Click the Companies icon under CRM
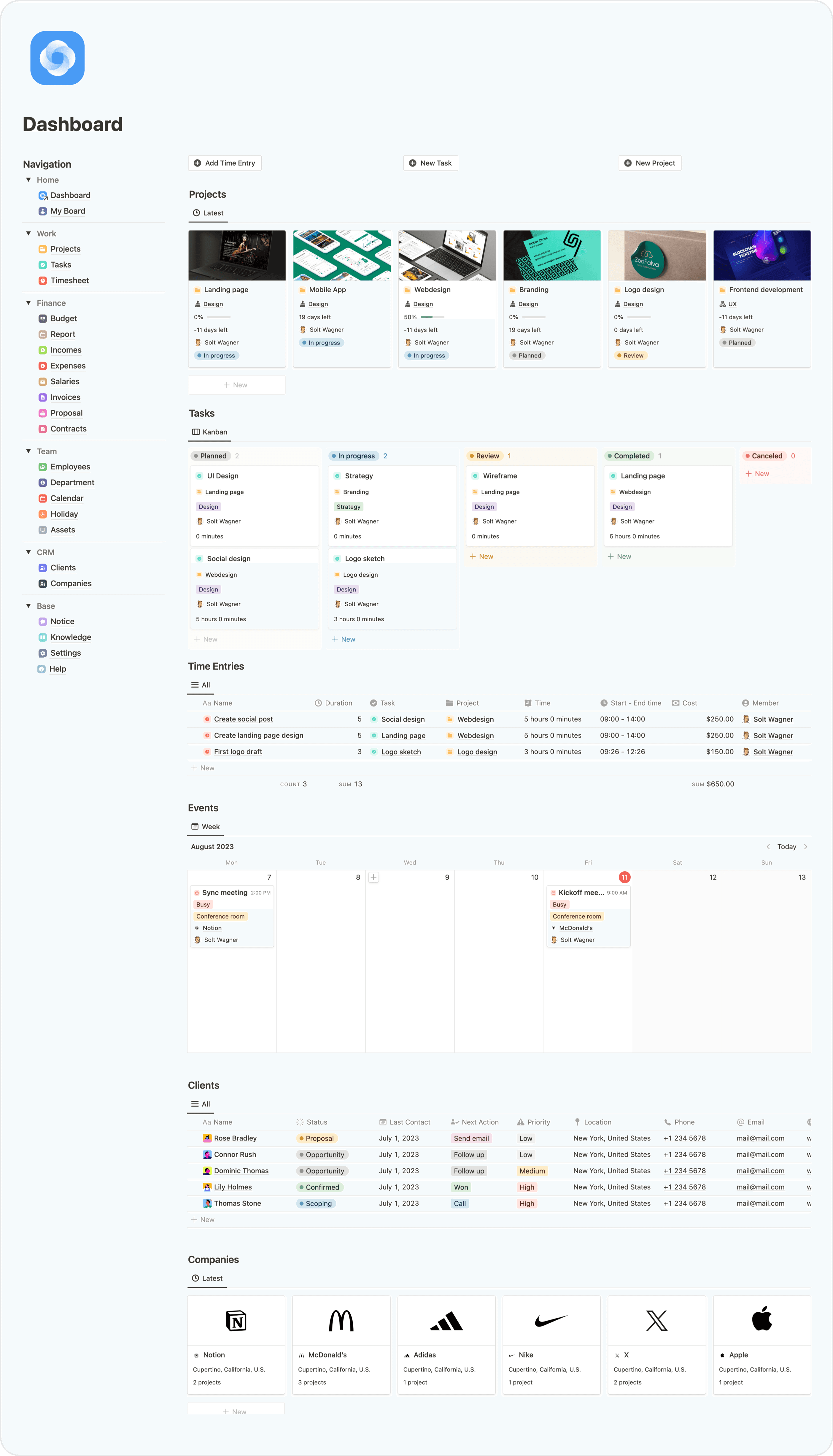This screenshot has width=833, height=1456. coord(42,584)
